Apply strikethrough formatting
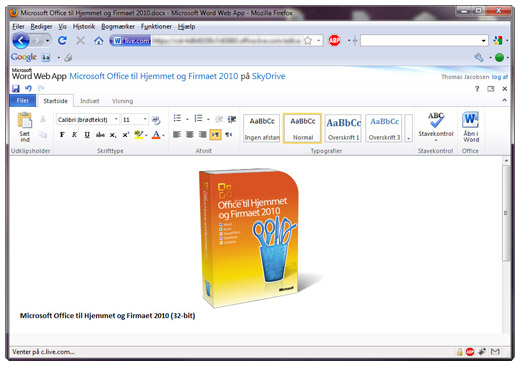The image size is (520, 366). [100, 135]
